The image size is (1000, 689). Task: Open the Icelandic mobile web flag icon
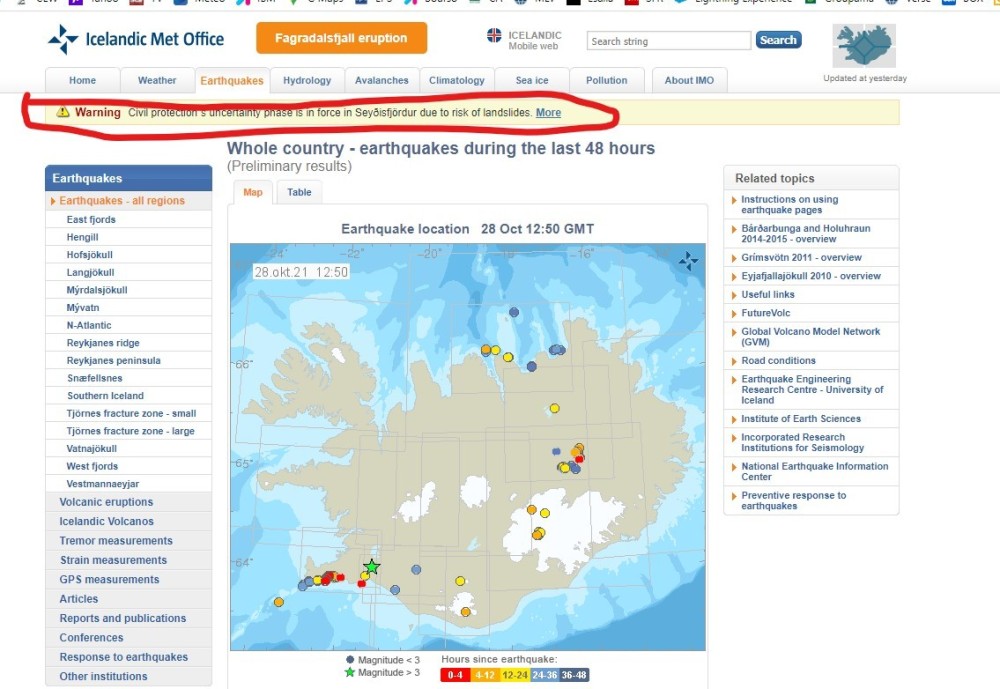coord(494,36)
